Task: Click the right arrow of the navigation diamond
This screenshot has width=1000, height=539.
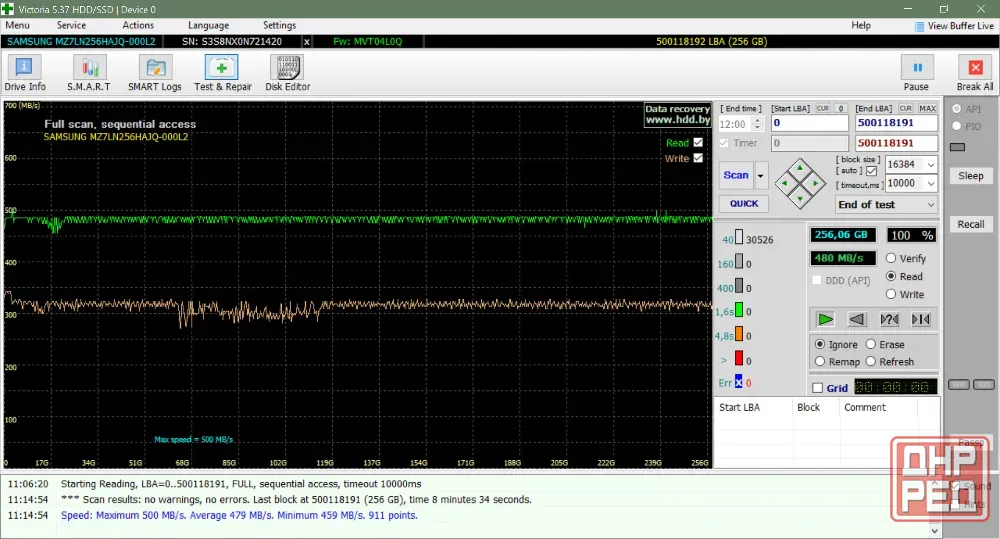Action: click(x=816, y=184)
